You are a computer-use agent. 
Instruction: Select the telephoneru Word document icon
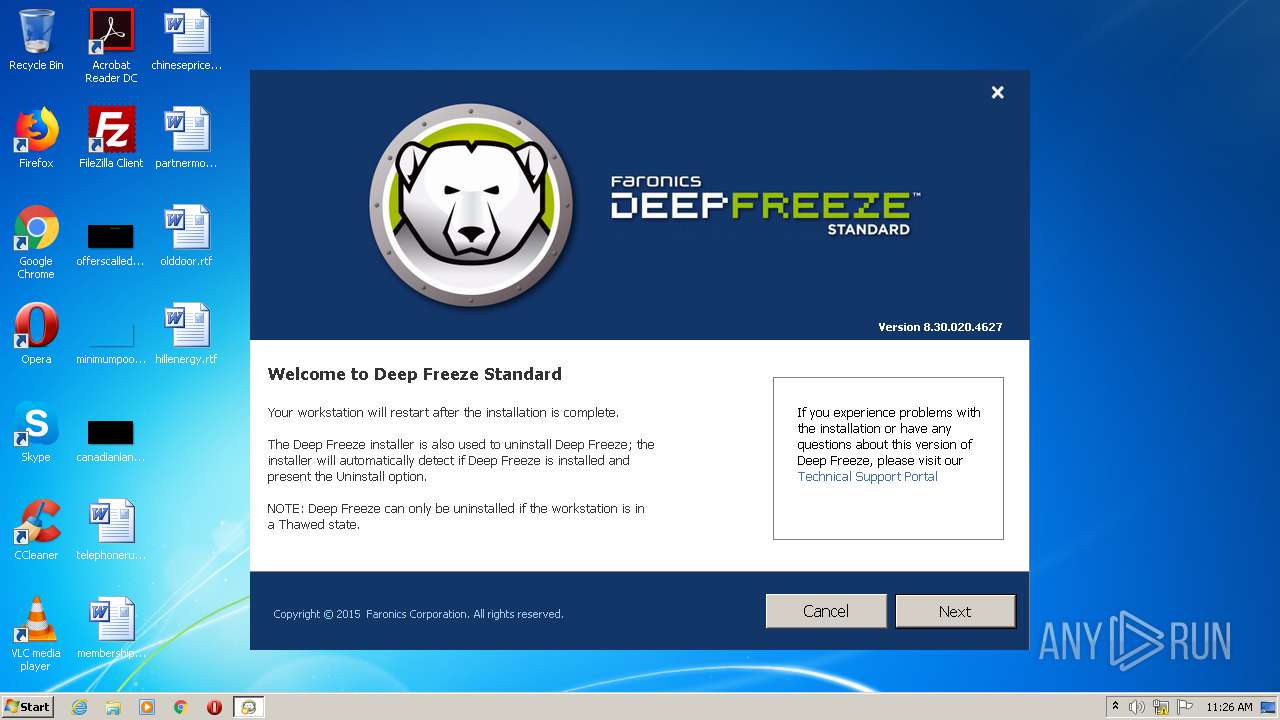(x=111, y=530)
